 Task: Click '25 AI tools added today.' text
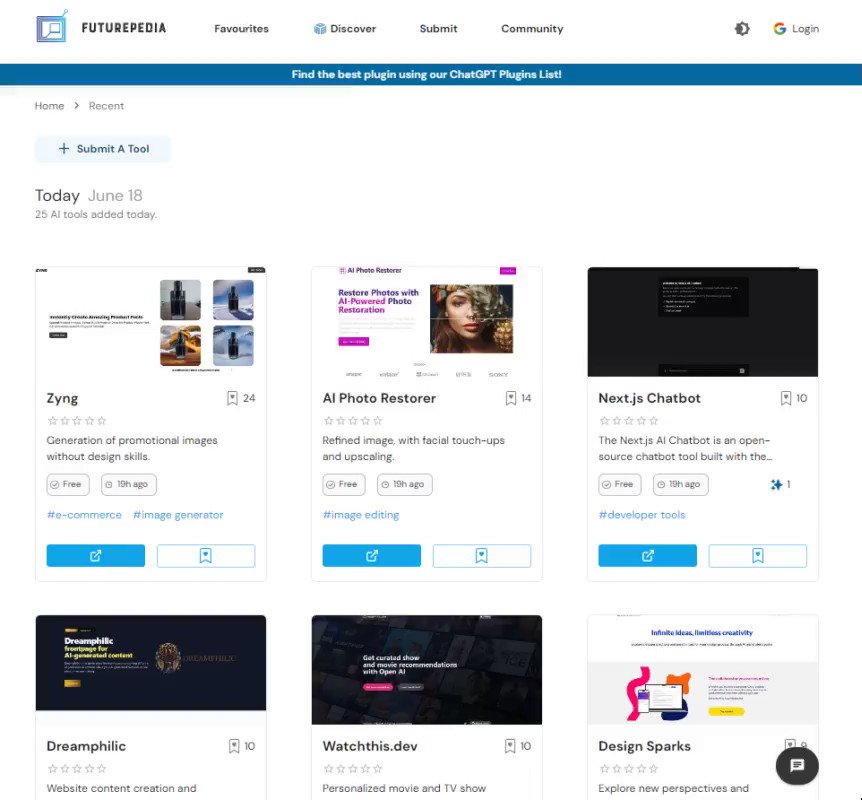tap(96, 214)
